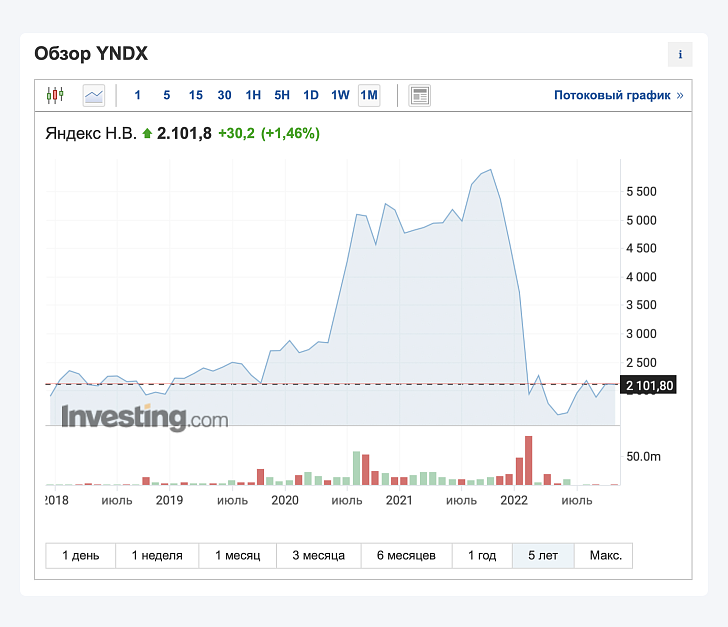Show the 6 месяцев range
Screen dimensions: 728x627
[406, 555]
